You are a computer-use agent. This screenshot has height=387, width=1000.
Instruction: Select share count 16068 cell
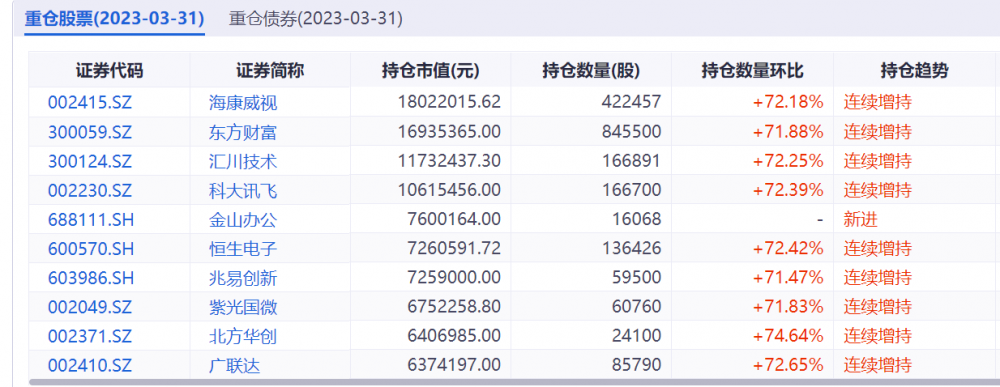(x=636, y=219)
